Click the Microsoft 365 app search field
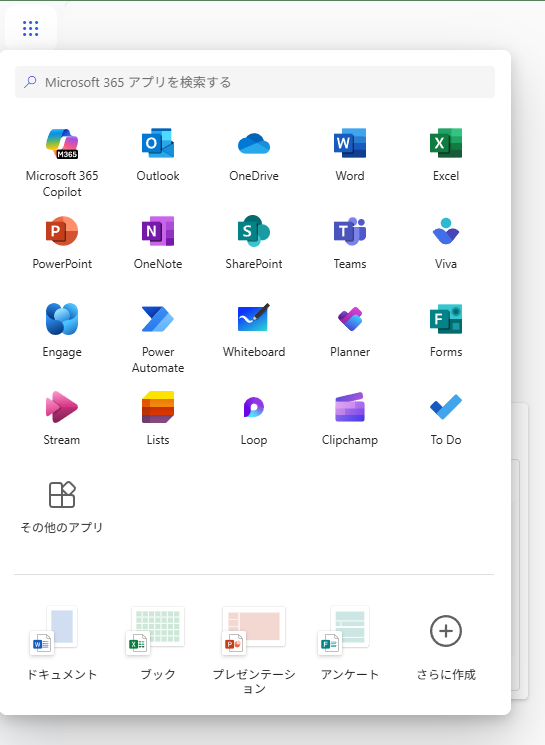The image size is (545, 745). (x=255, y=82)
